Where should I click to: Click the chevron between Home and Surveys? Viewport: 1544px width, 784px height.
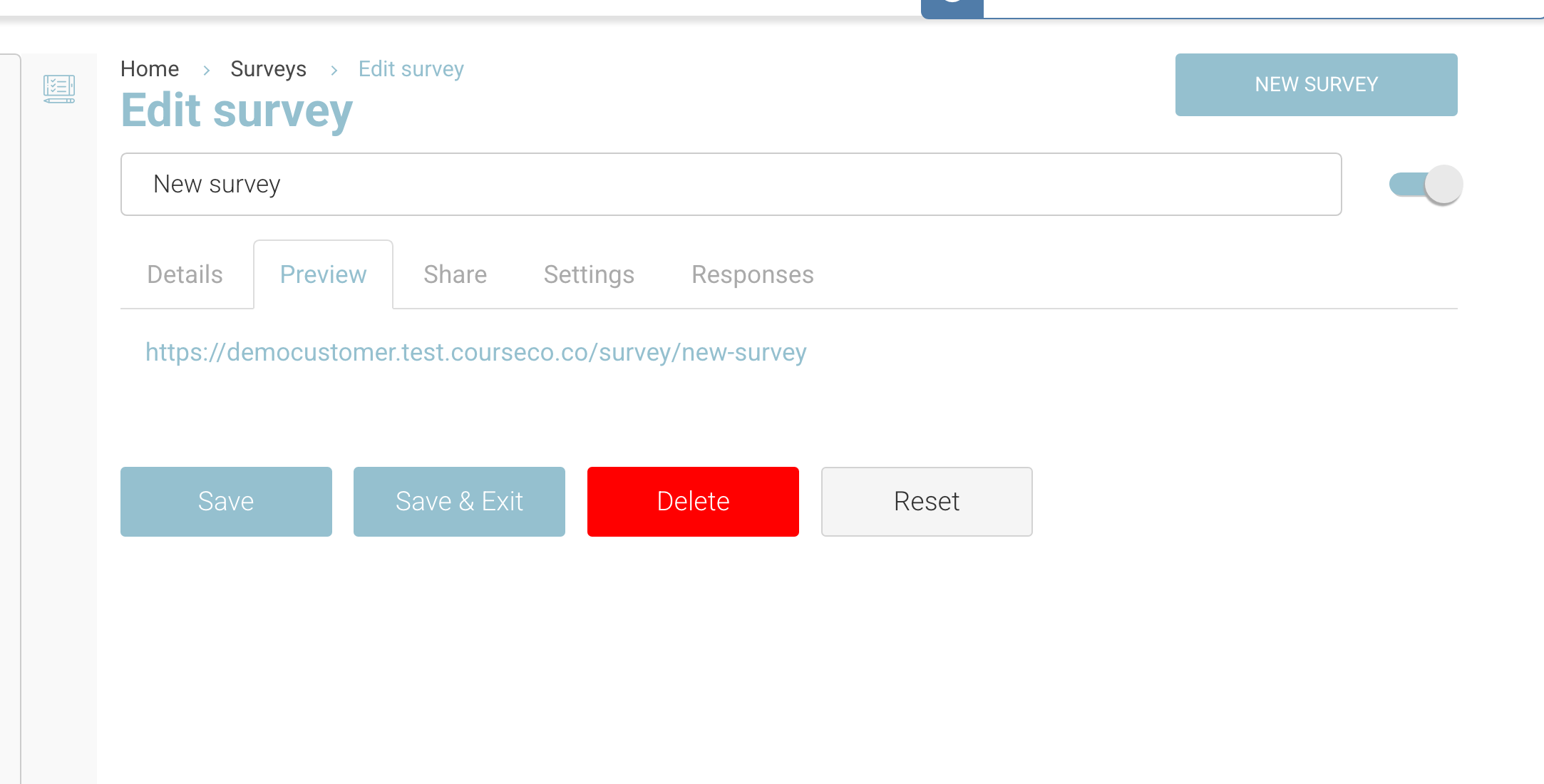click(x=206, y=70)
